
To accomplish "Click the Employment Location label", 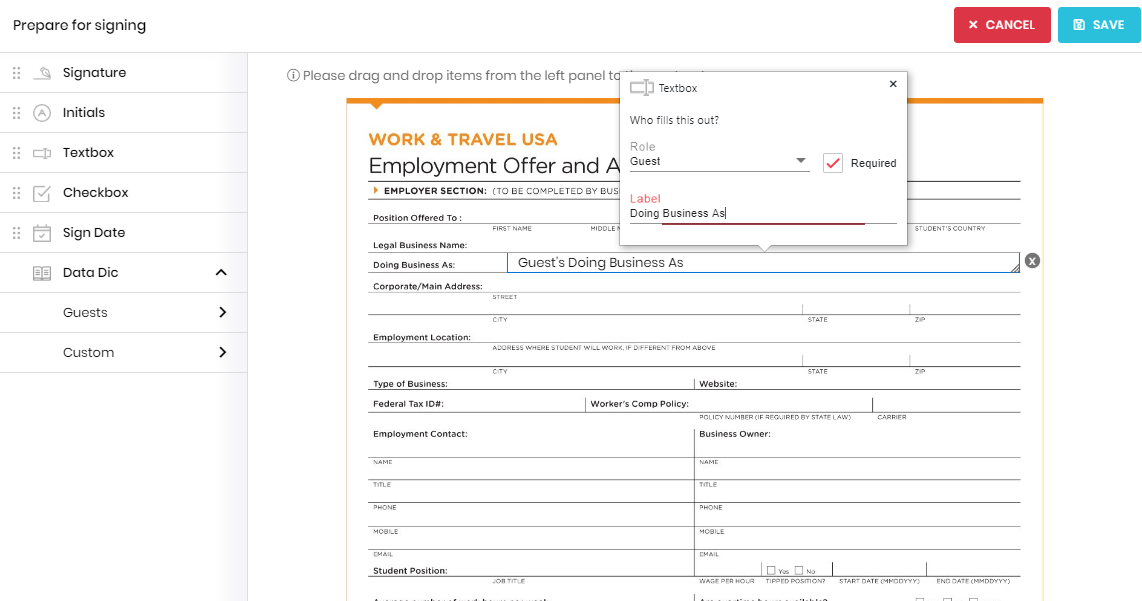I will tap(422, 337).
